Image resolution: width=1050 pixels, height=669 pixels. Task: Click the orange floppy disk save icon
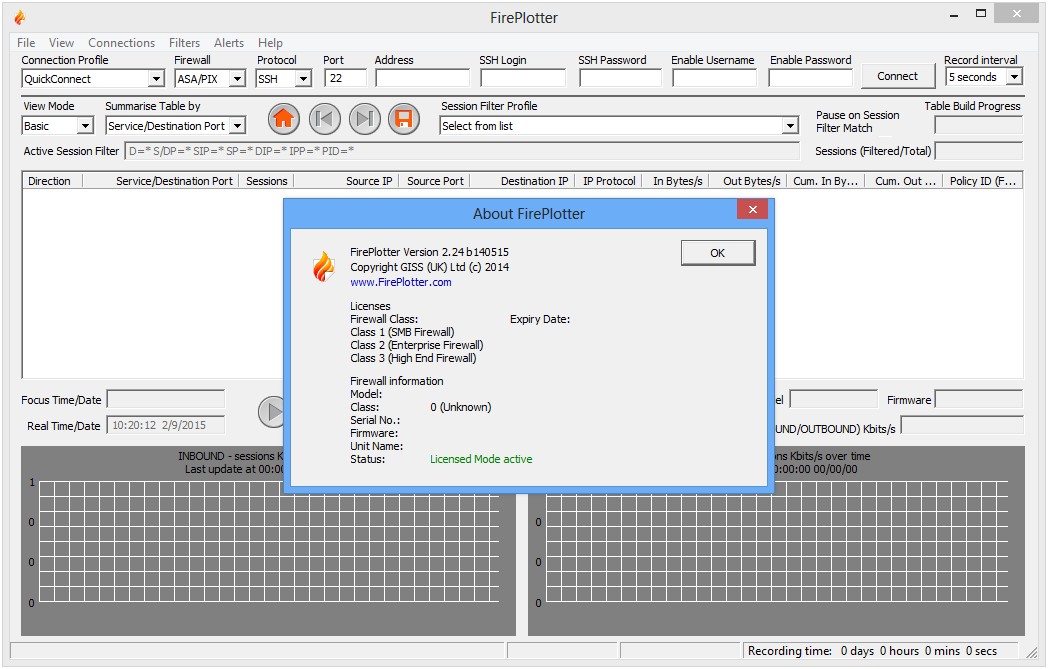pos(404,119)
